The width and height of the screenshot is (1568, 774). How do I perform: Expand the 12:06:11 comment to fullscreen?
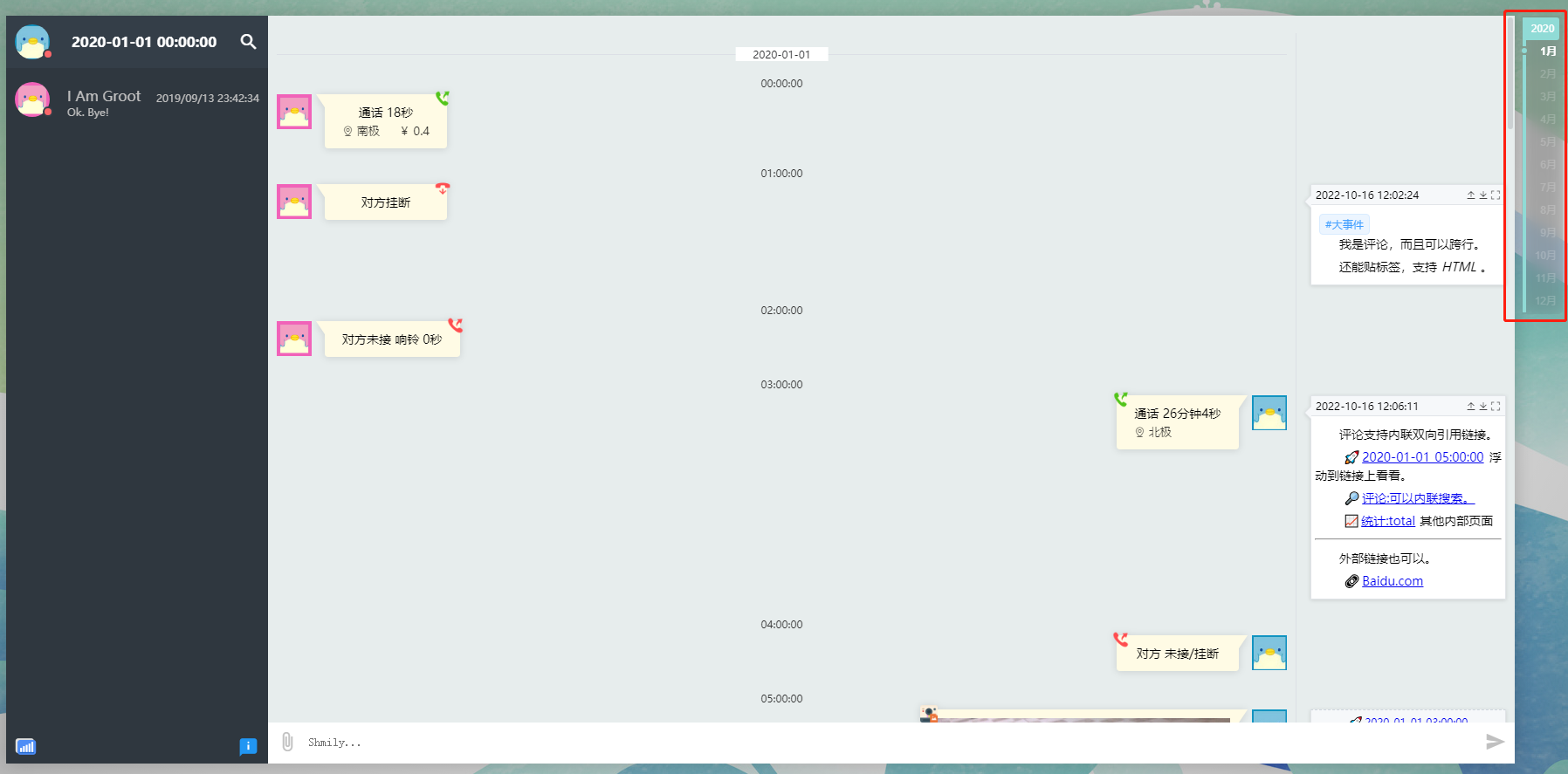coord(1496,407)
